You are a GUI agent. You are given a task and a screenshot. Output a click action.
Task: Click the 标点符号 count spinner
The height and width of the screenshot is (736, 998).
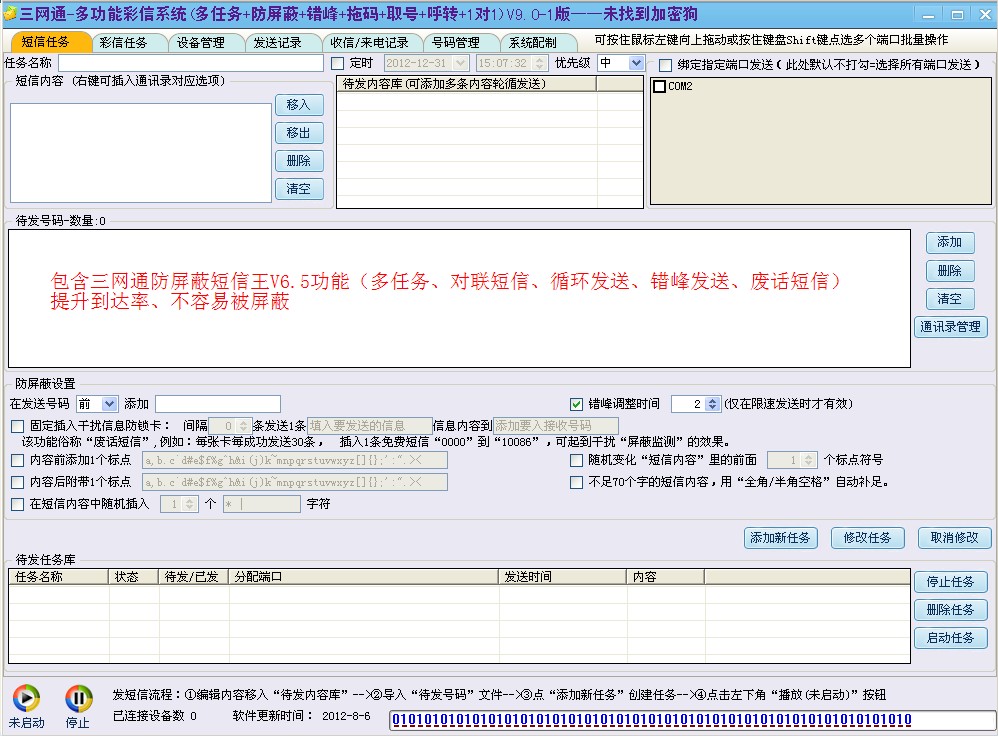tap(808, 460)
